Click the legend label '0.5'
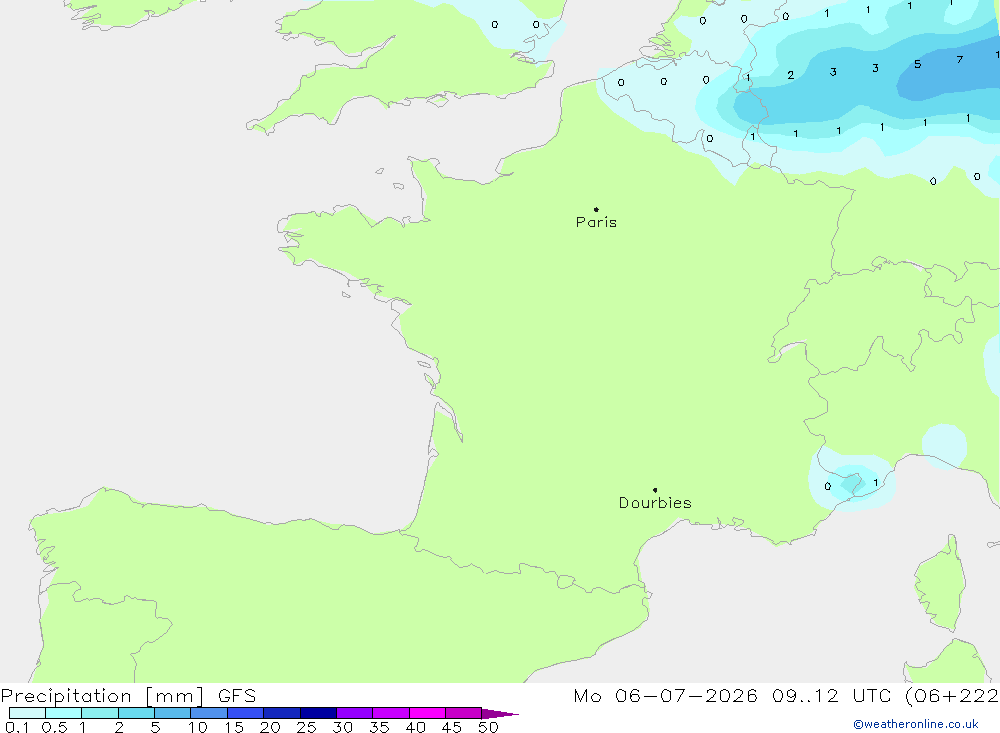Image resolution: width=1000 pixels, height=733 pixels. click(x=54, y=727)
